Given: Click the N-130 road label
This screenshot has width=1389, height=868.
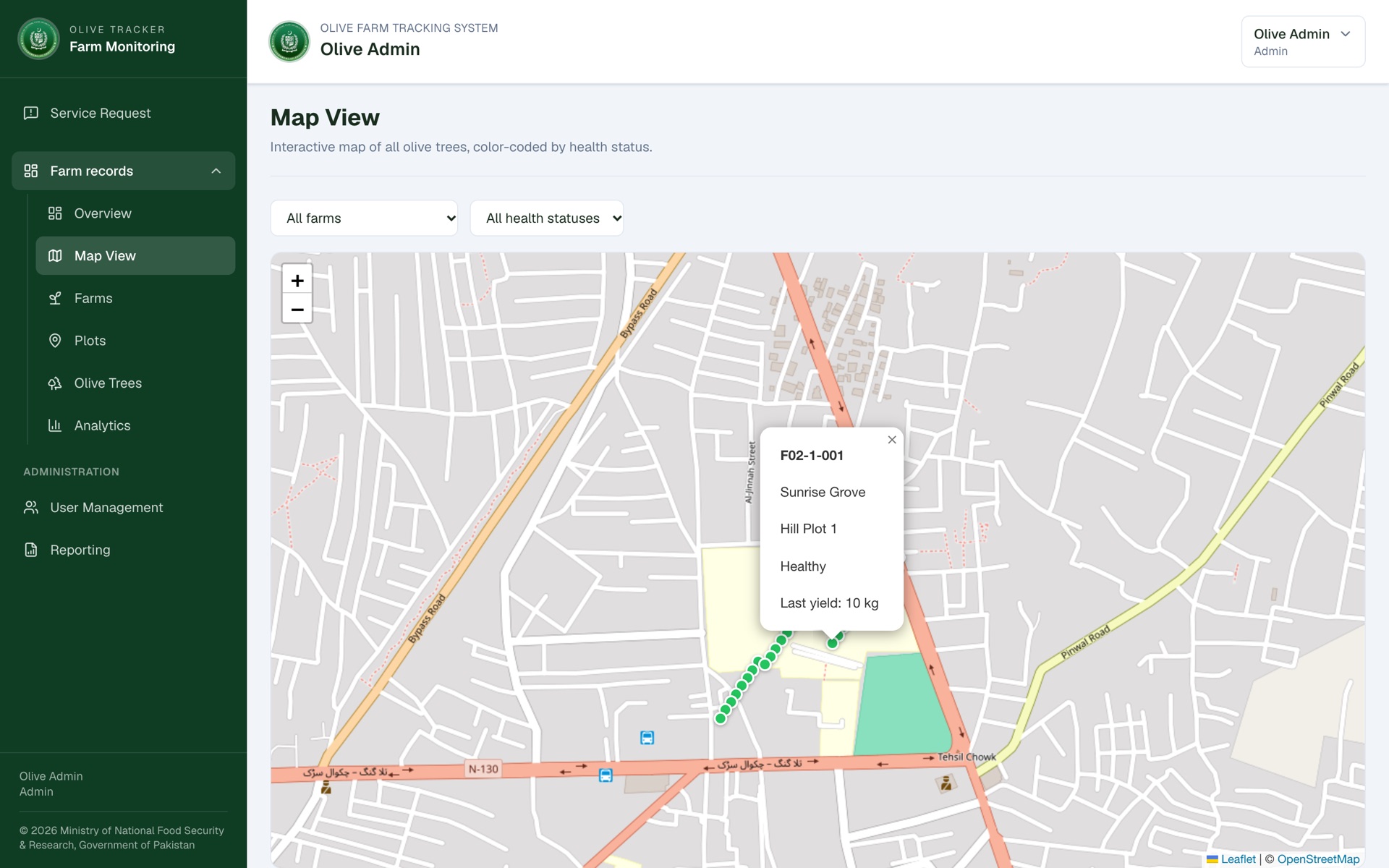Looking at the screenshot, I should point(483,769).
